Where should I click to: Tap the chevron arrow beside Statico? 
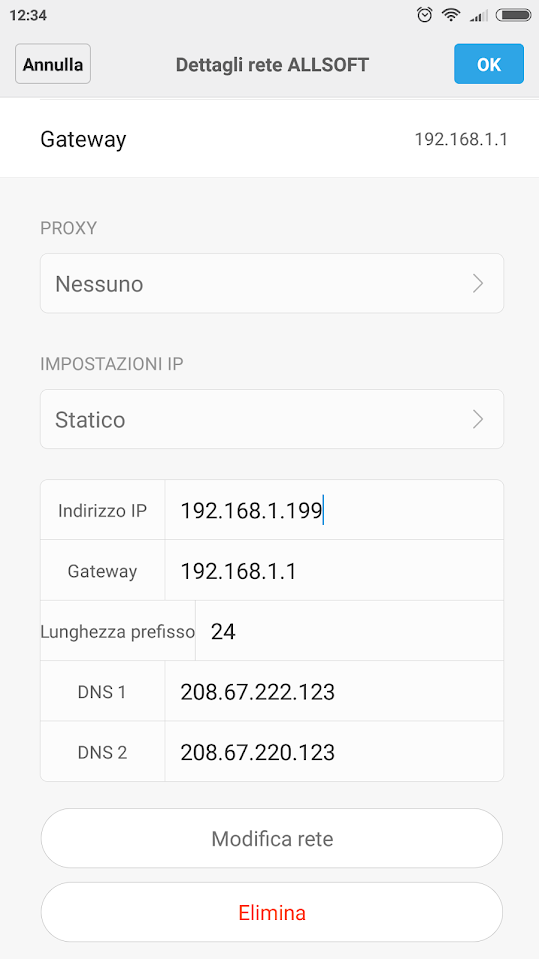click(478, 420)
